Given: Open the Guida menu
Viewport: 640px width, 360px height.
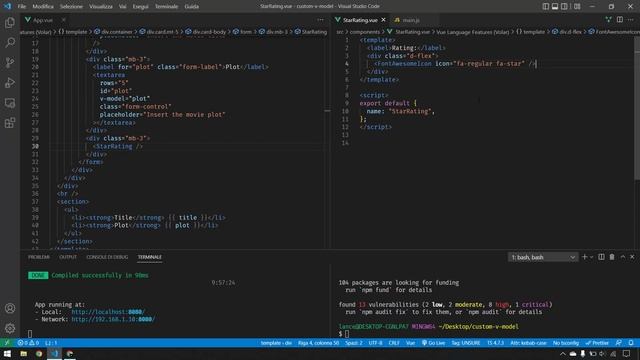Looking at the screenshot, I should pyautogui.click(x=191, y=7).
